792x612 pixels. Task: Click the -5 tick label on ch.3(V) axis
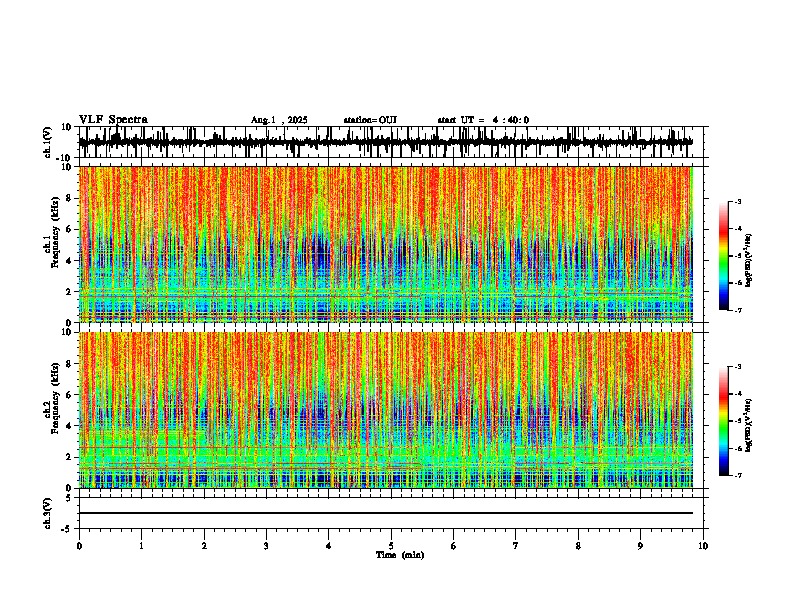[x=68, y=529]
